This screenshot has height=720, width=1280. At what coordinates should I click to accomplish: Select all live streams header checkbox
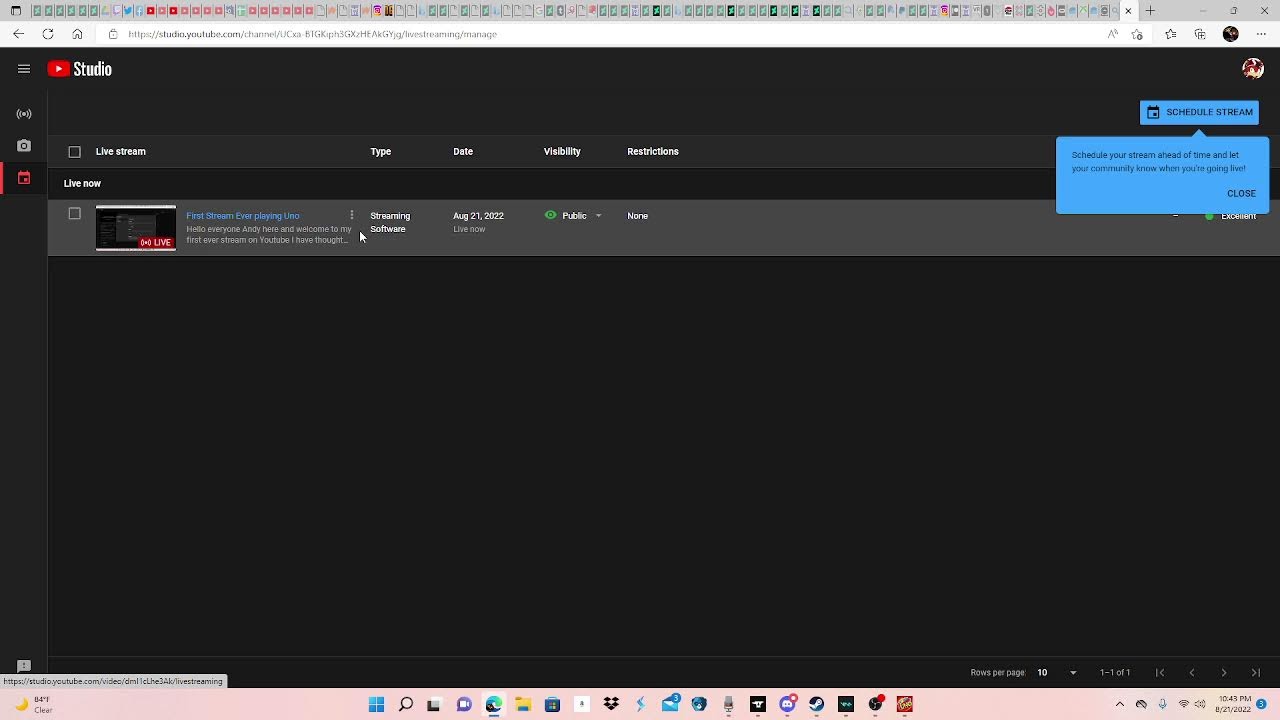pyautogui.click(x=74, y=152)
